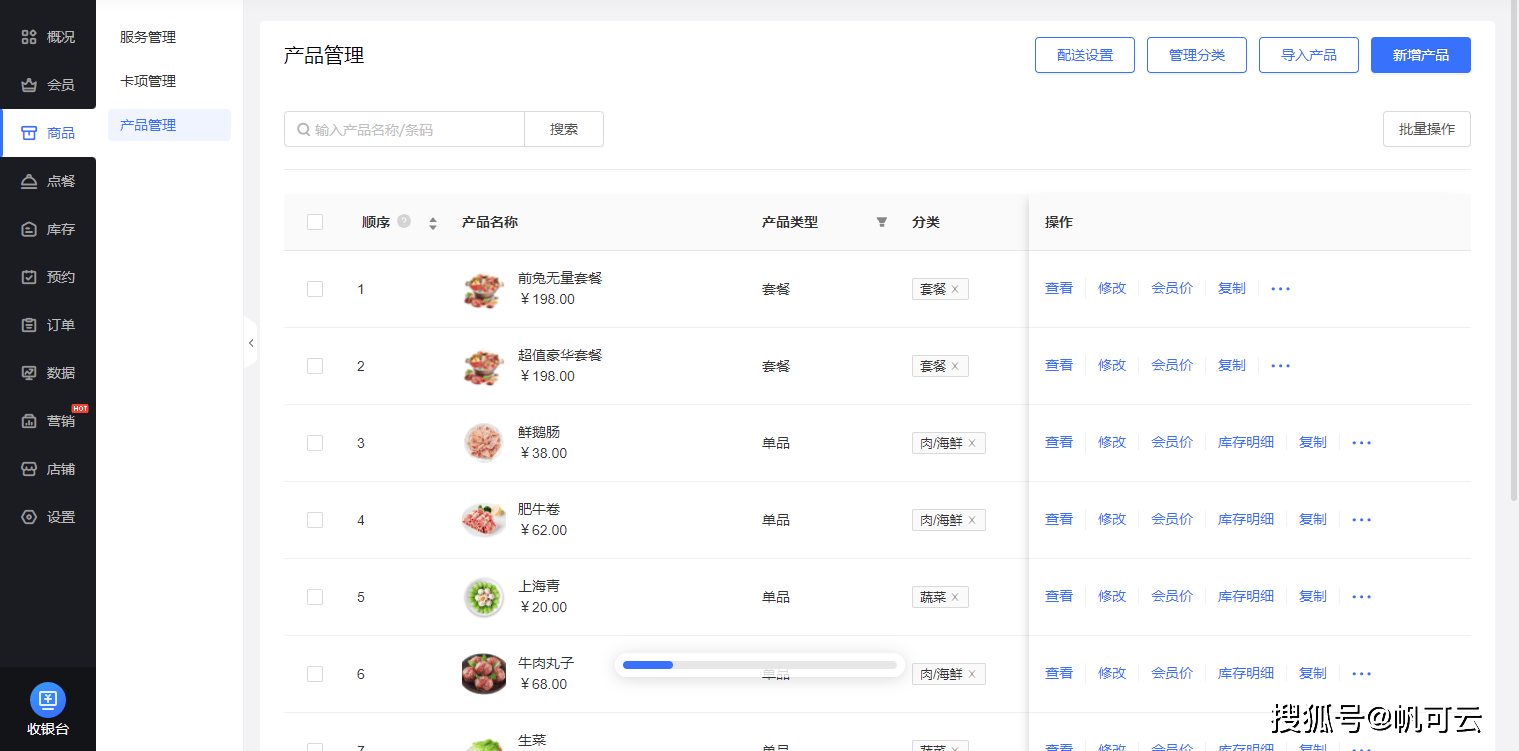Click the 肥牛卷 product thumbnail
This screenshot has width=1519, height=751.
click(484, 520)
